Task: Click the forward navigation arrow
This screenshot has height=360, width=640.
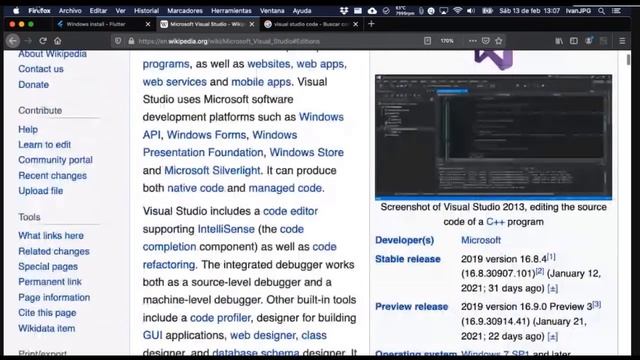Action: (x=28, y=41)
